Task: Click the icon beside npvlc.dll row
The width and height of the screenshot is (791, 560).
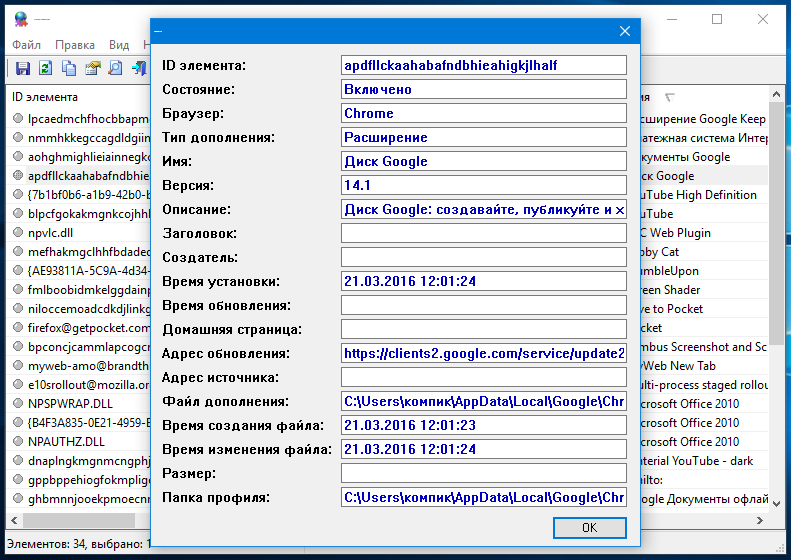Action: [x=18, y=233]
